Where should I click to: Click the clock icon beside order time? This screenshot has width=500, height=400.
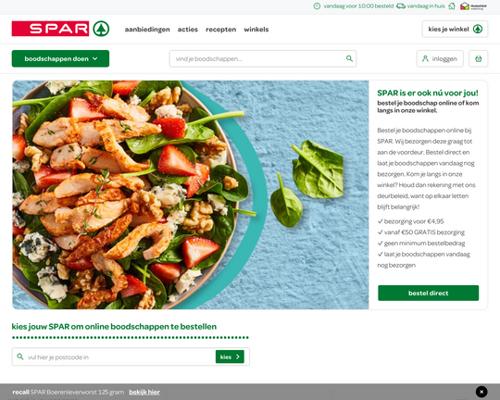click(317, 6)
